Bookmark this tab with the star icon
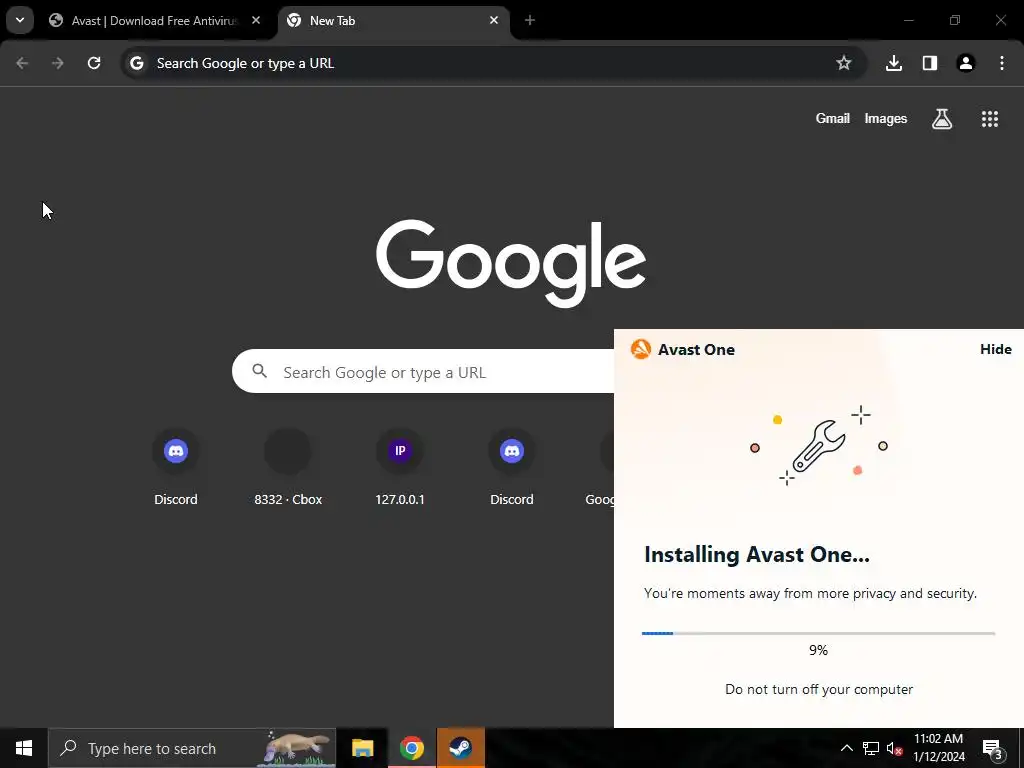 844,63
